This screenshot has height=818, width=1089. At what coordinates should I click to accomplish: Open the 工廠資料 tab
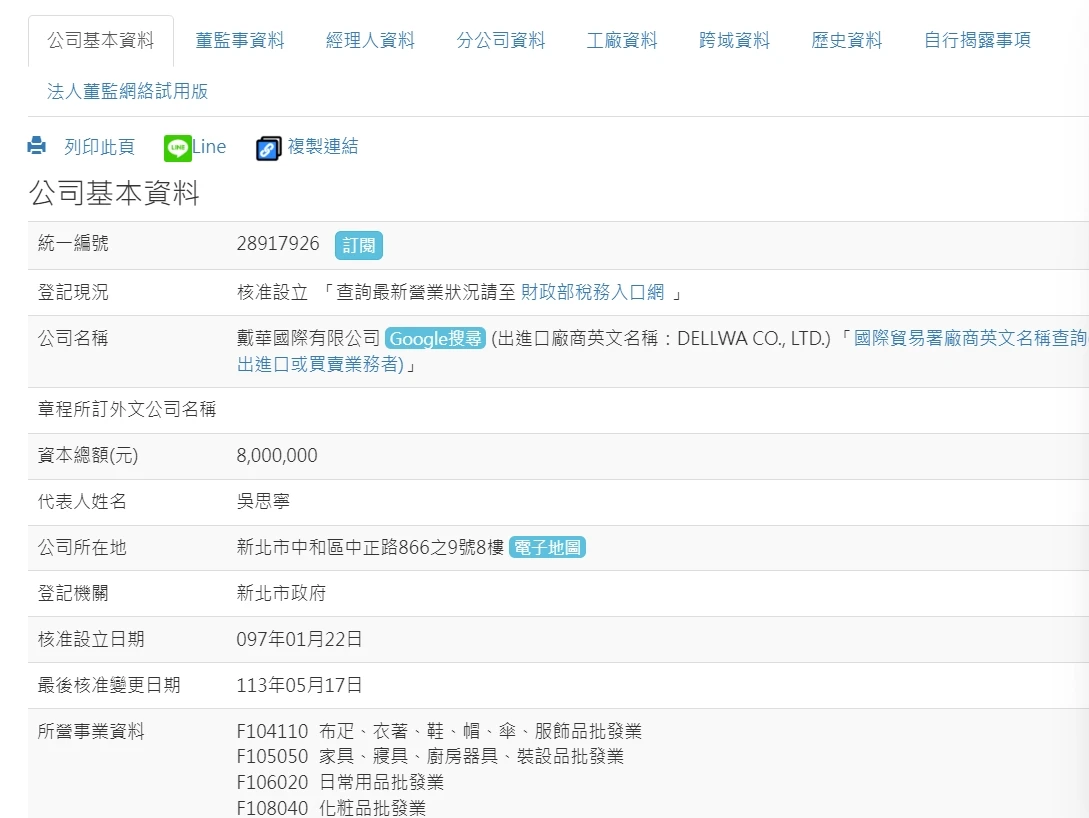(x=622, y=41)
